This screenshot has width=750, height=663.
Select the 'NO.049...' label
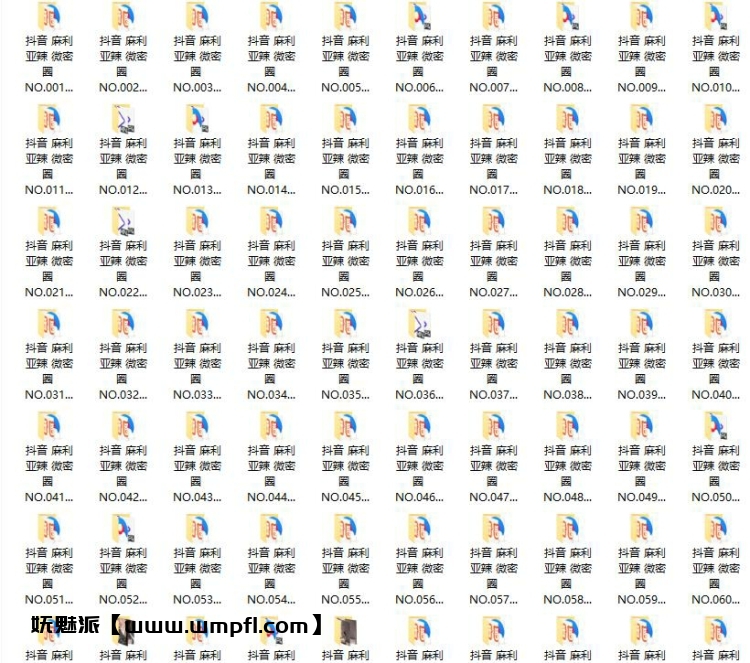(642, 497)
